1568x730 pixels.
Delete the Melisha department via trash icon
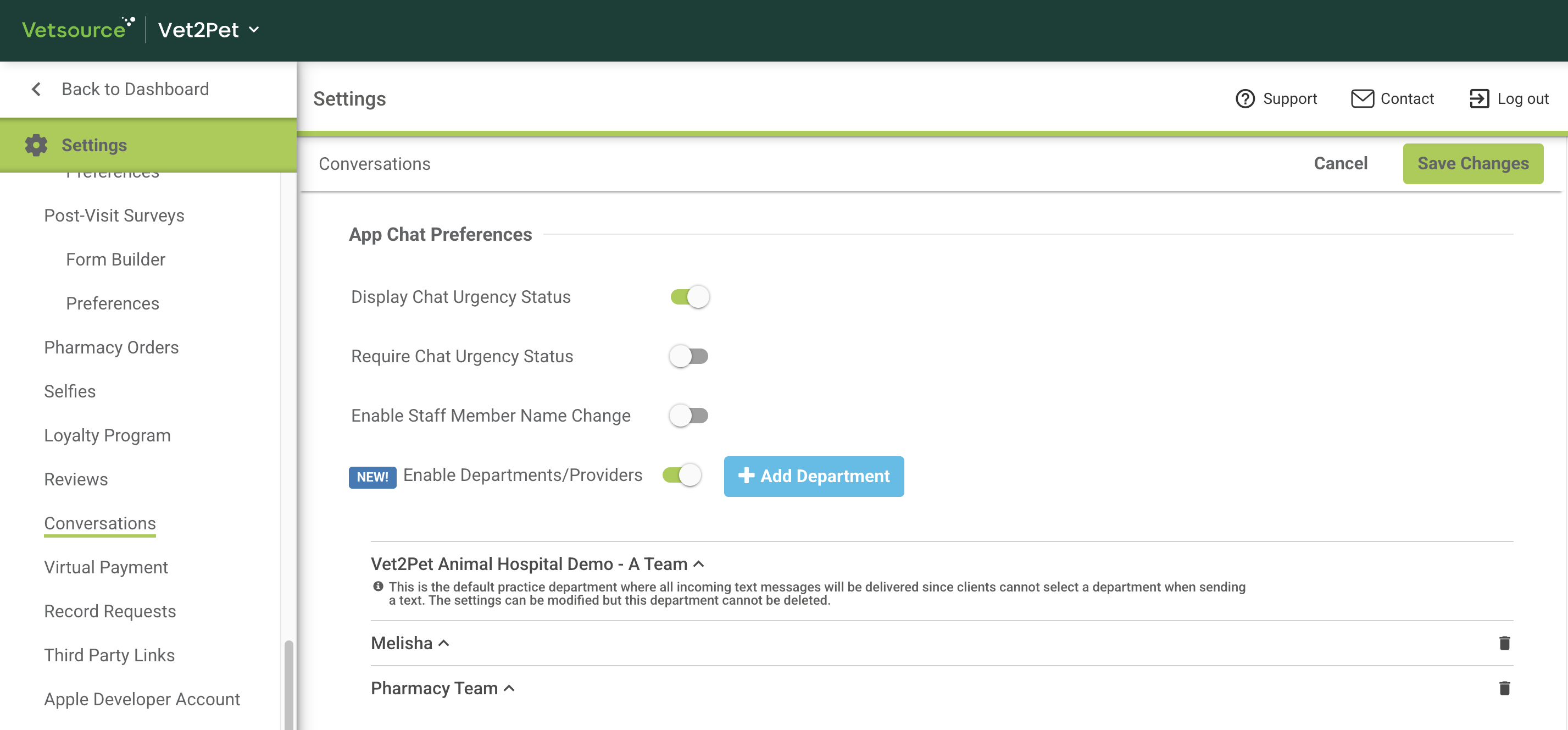1504,643
